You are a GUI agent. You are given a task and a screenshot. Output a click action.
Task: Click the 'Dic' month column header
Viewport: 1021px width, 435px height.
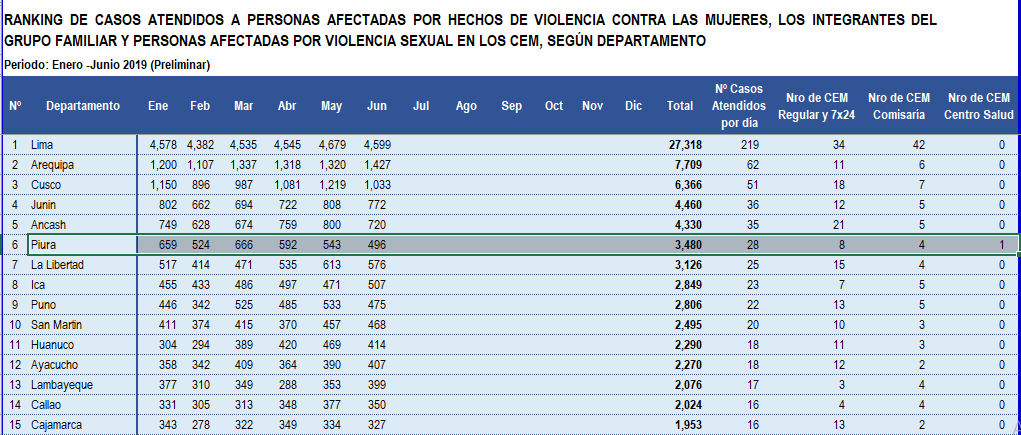click(x=633, y=106)
